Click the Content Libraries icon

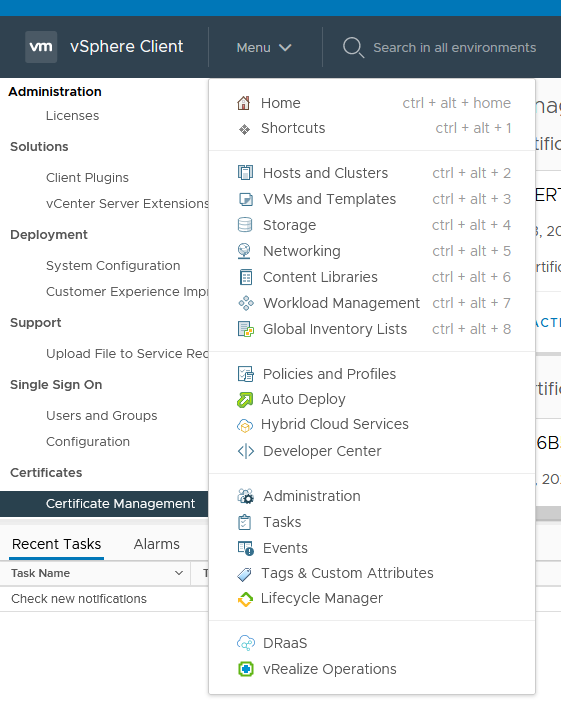[246, 277]
